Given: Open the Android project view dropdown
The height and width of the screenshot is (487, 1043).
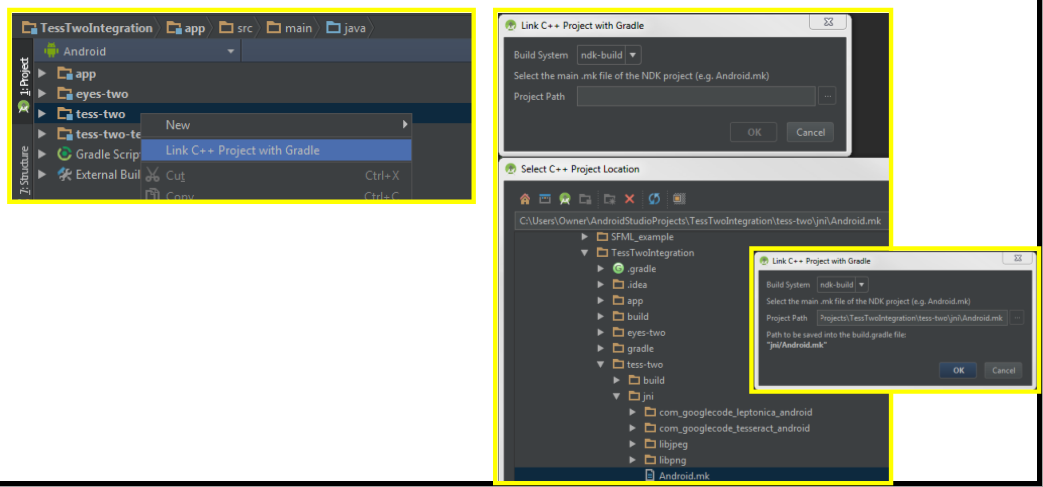Looking at the screenshot, I should pos(139,51).
